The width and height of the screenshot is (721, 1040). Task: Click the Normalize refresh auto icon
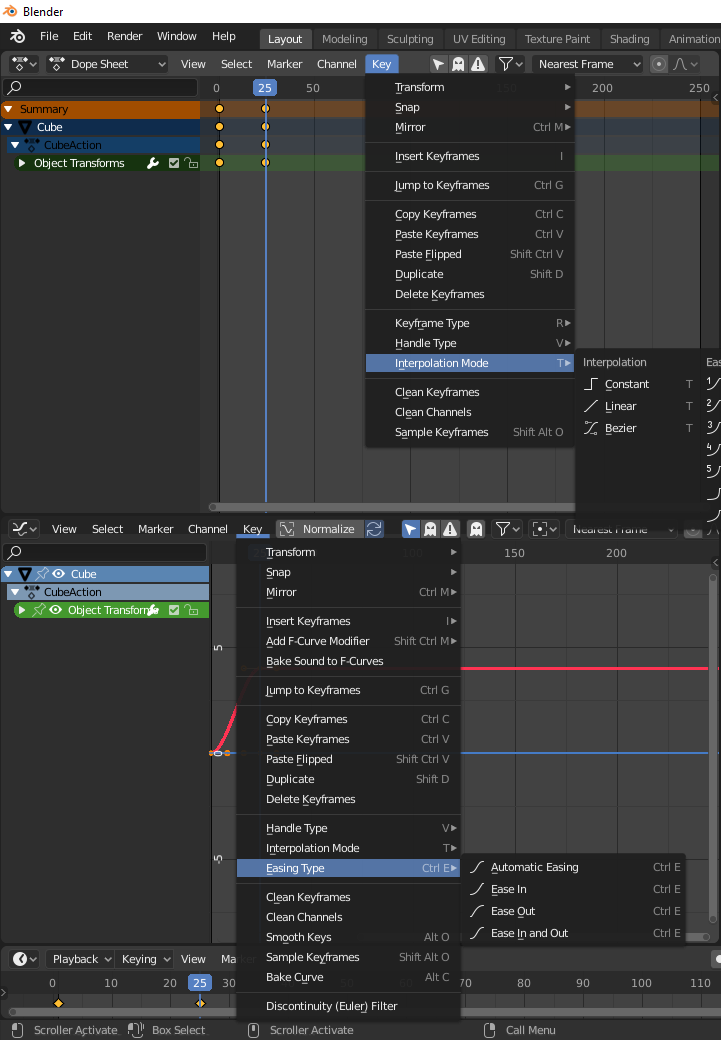(x=374, y=529)
